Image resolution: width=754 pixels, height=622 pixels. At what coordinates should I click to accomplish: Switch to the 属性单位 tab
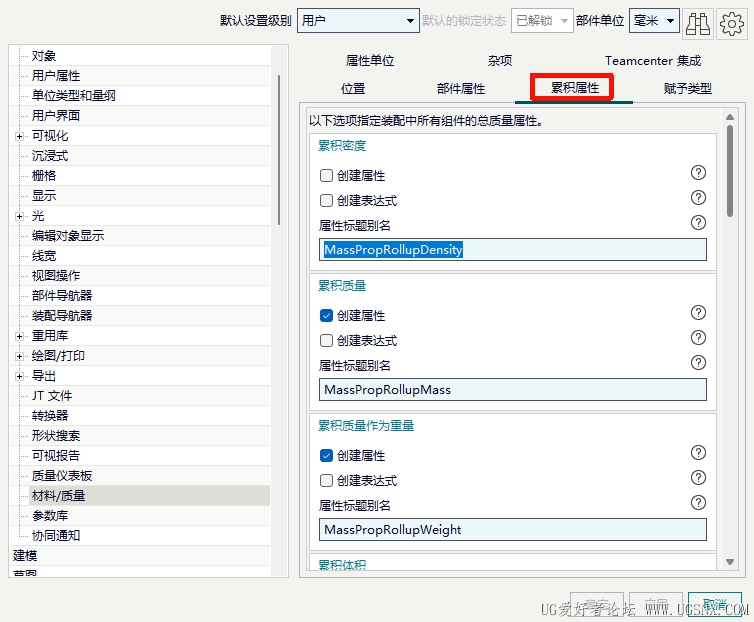pyautogui.click(x=370, y=61)
